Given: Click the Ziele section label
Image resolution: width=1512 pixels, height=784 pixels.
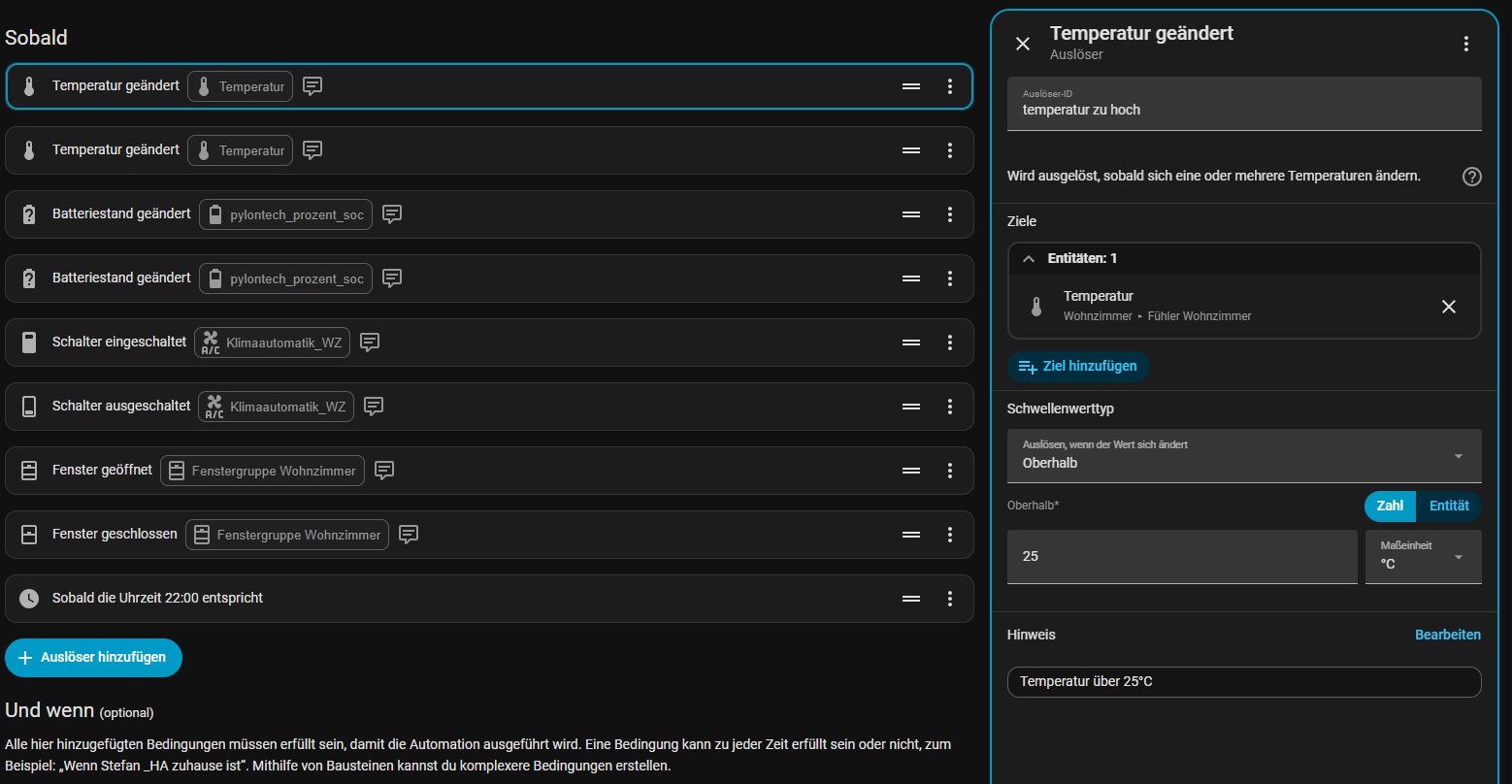Looking at the screenshot, I should (x=1022, y=221).
